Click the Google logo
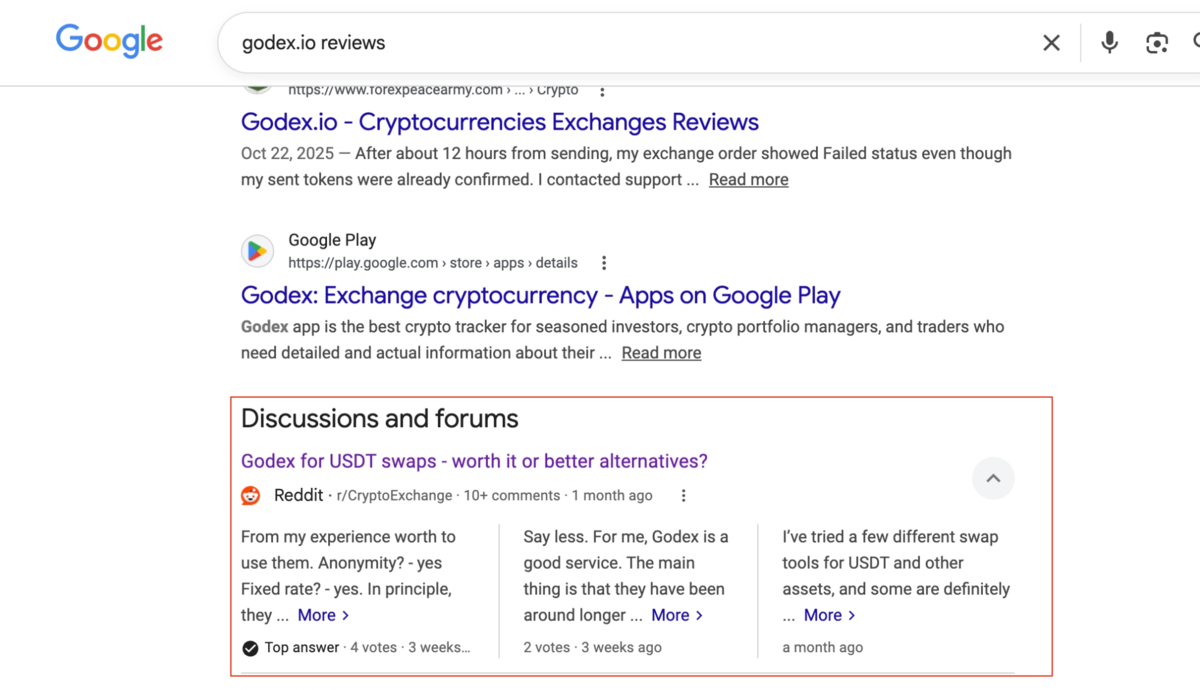 click(x=109, y=40)
